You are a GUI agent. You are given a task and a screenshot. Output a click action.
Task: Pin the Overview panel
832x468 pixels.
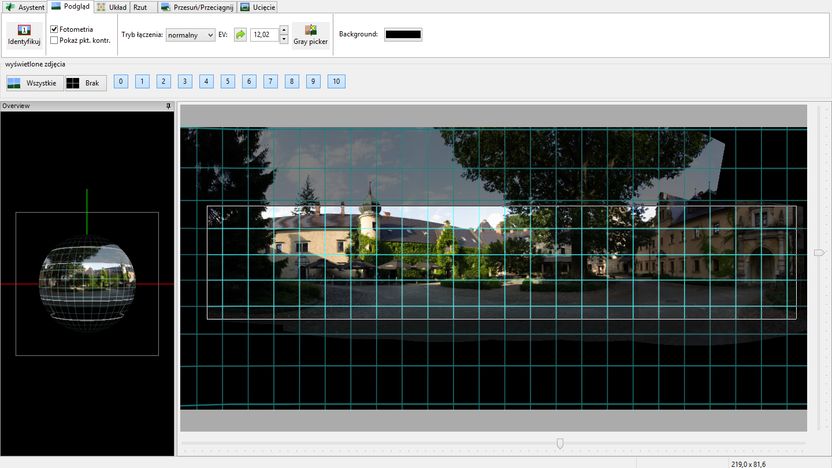pos(169,106)
